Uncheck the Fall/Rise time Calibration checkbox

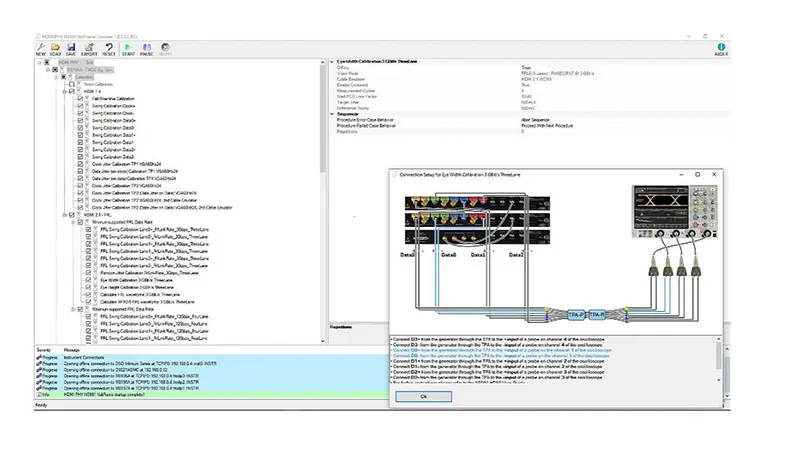pos(80,98)
